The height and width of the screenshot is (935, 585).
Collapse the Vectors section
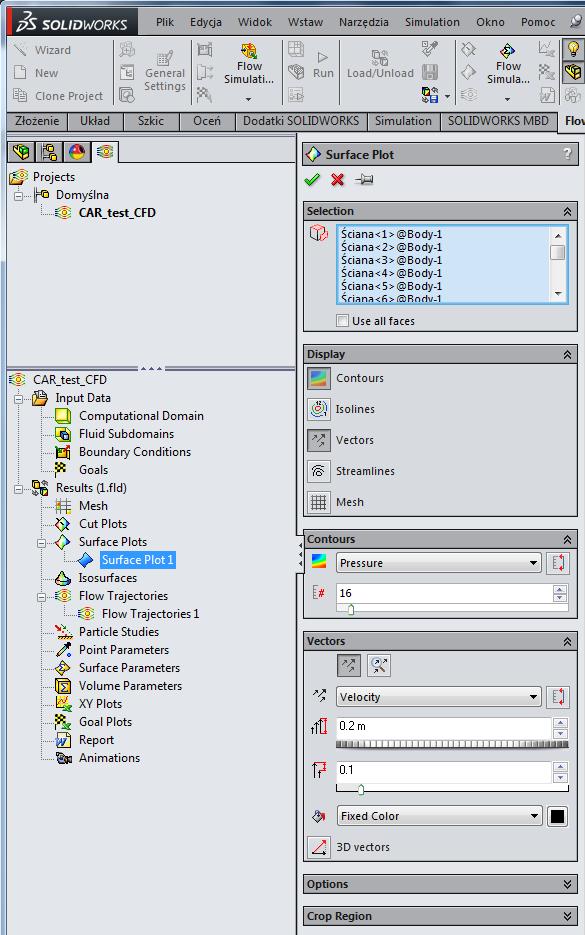[567, 641]
